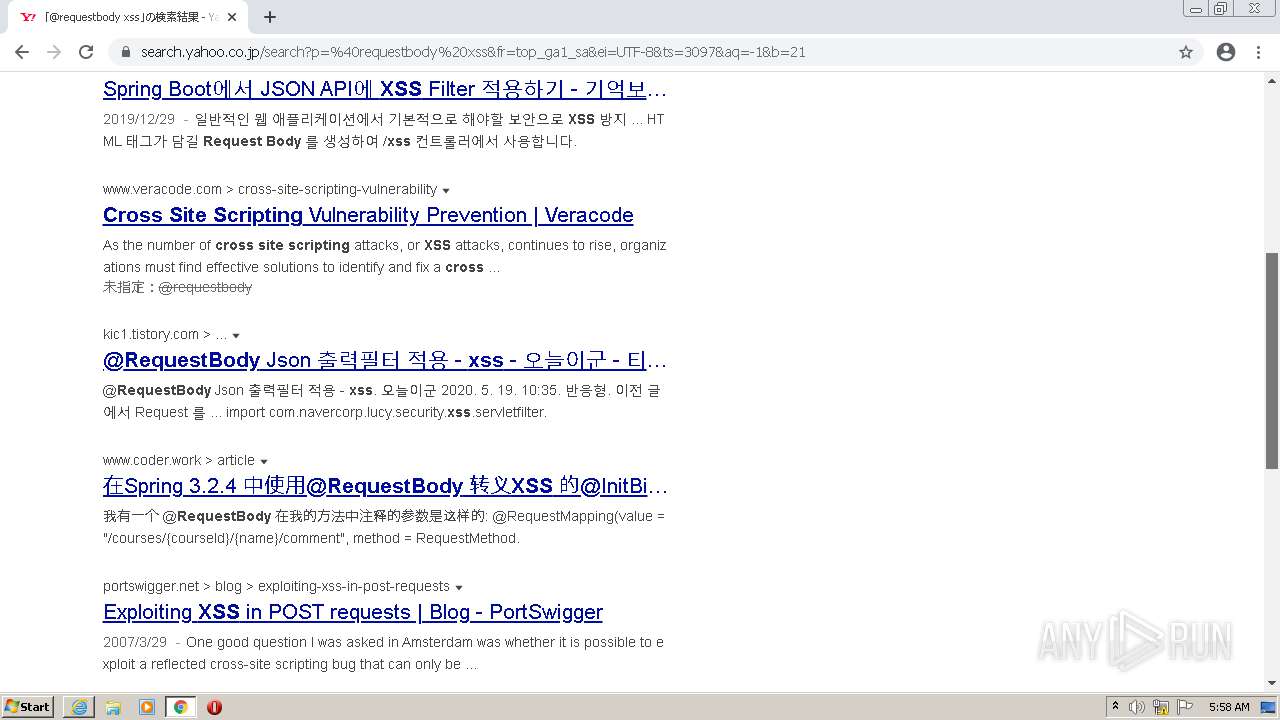Focus the address bar URL
Screen dimensions: 1280x720
473,52
